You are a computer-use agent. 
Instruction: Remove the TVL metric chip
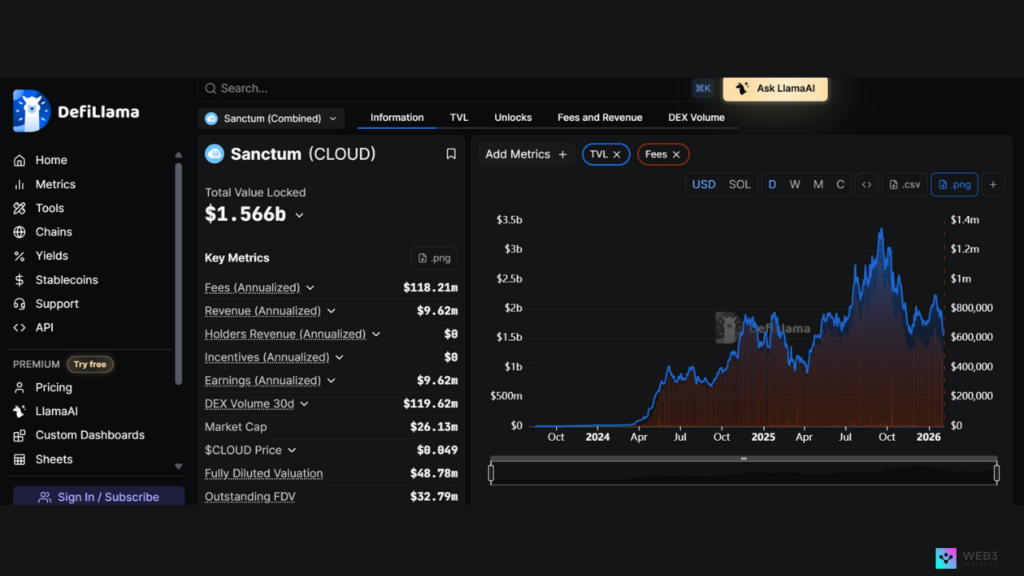tap(618, 154)
